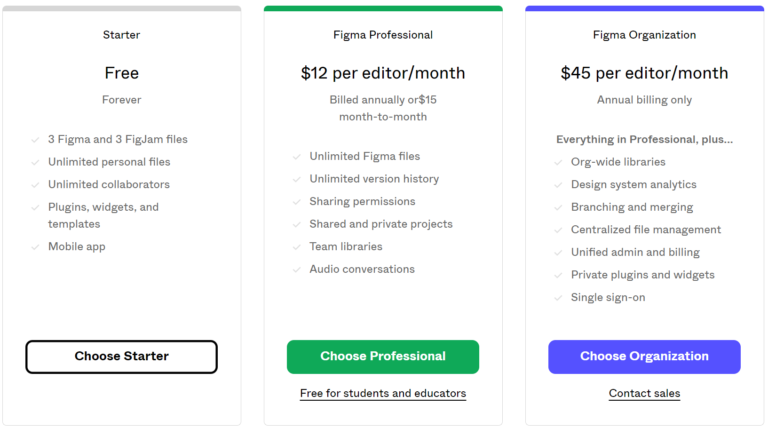Viewport: 768px width, 428px height.
Task: Click the Starter plan title
Action: click(121, 35)
